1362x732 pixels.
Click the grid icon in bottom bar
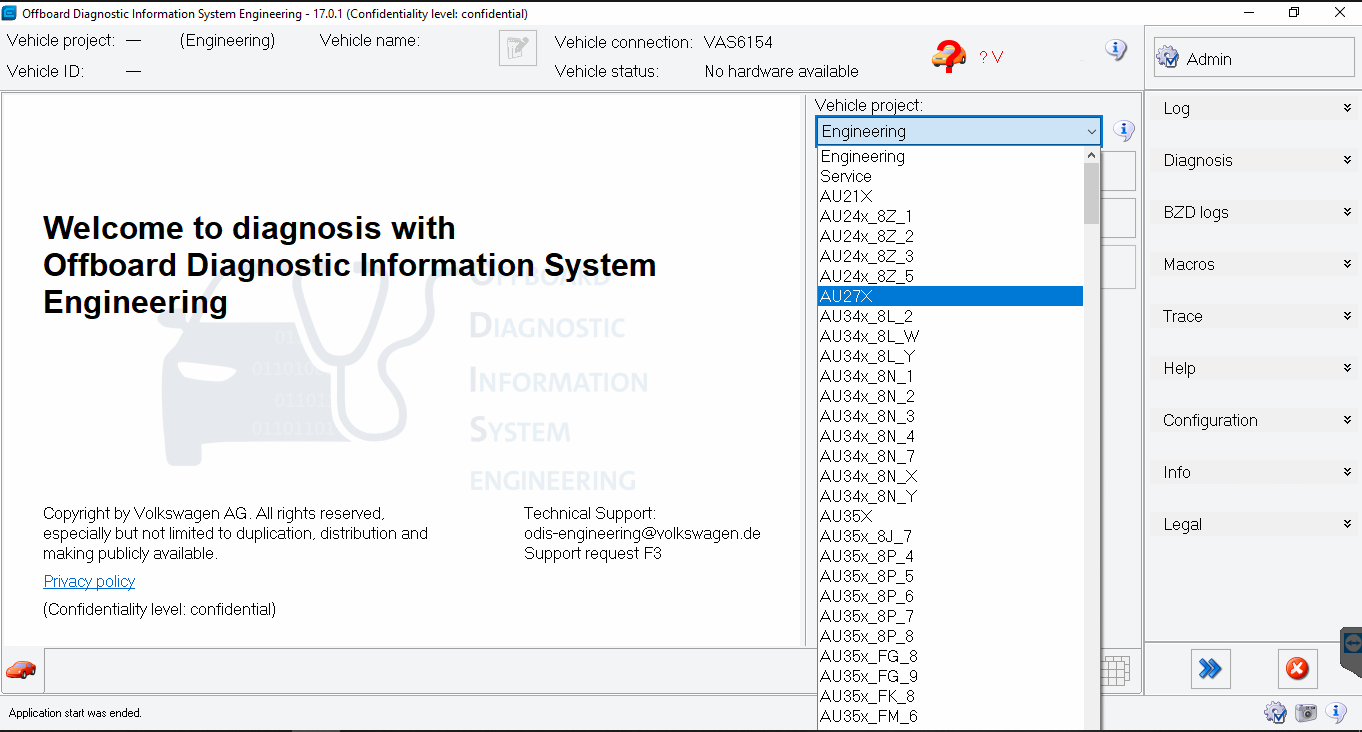[x=1116, y=670]
